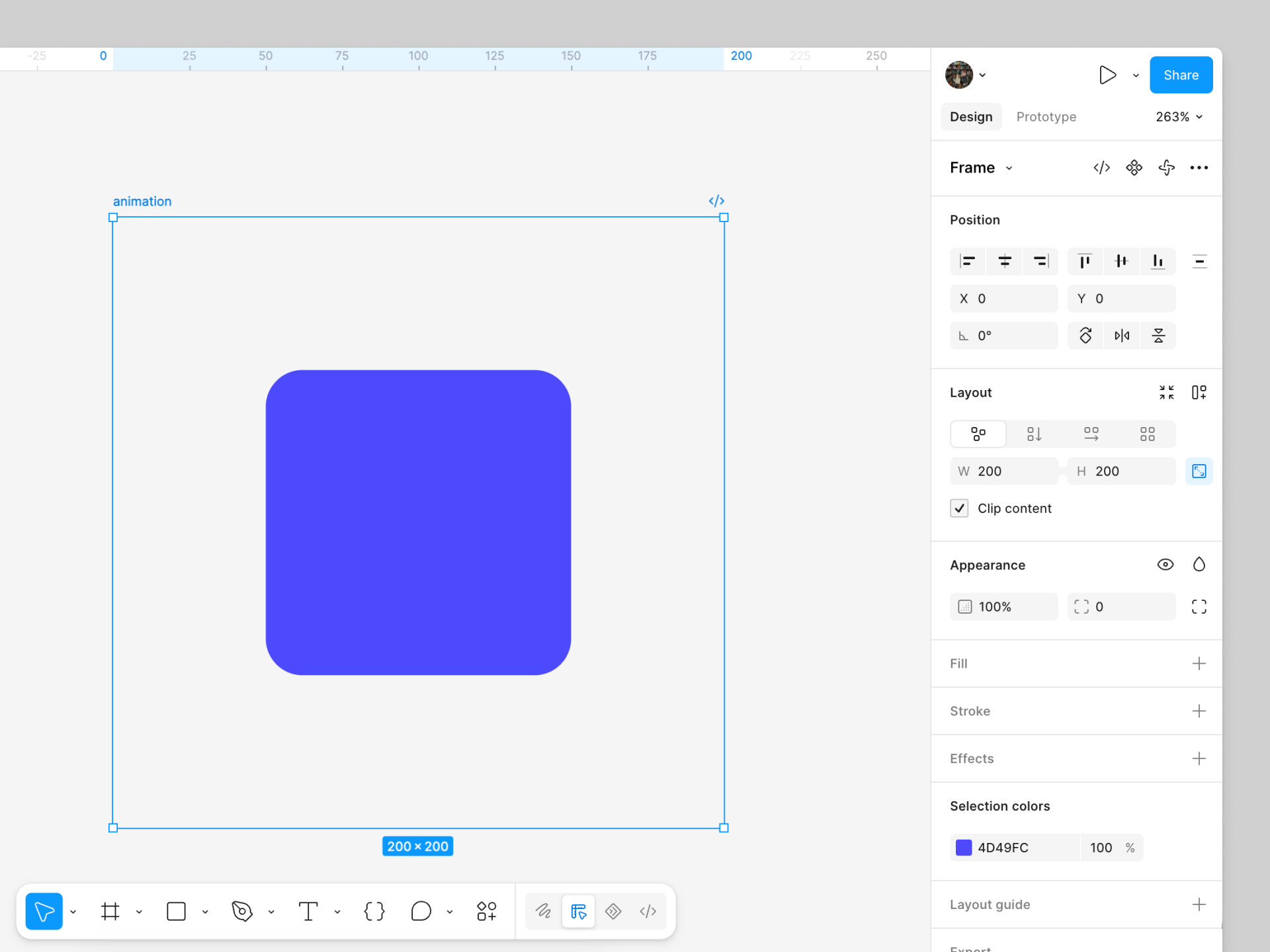Viewport: 1270px width, 952px height.
Task: Expand Frame tool options chevron
Action: [139, 912]
